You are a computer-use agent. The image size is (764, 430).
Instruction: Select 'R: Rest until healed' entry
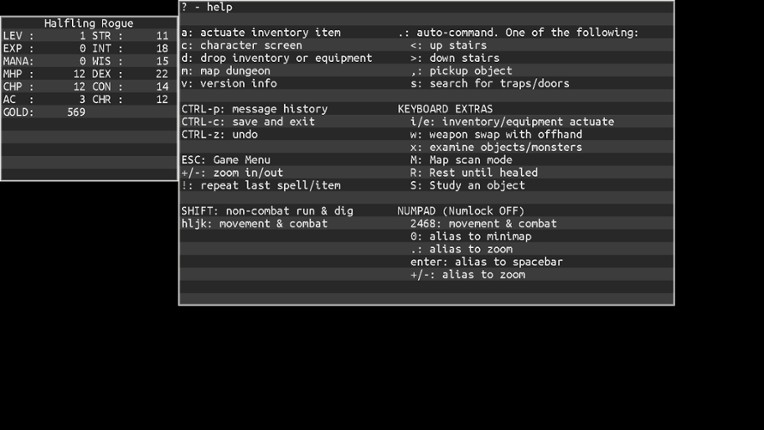pyautogui.click(x=474, y=173)
